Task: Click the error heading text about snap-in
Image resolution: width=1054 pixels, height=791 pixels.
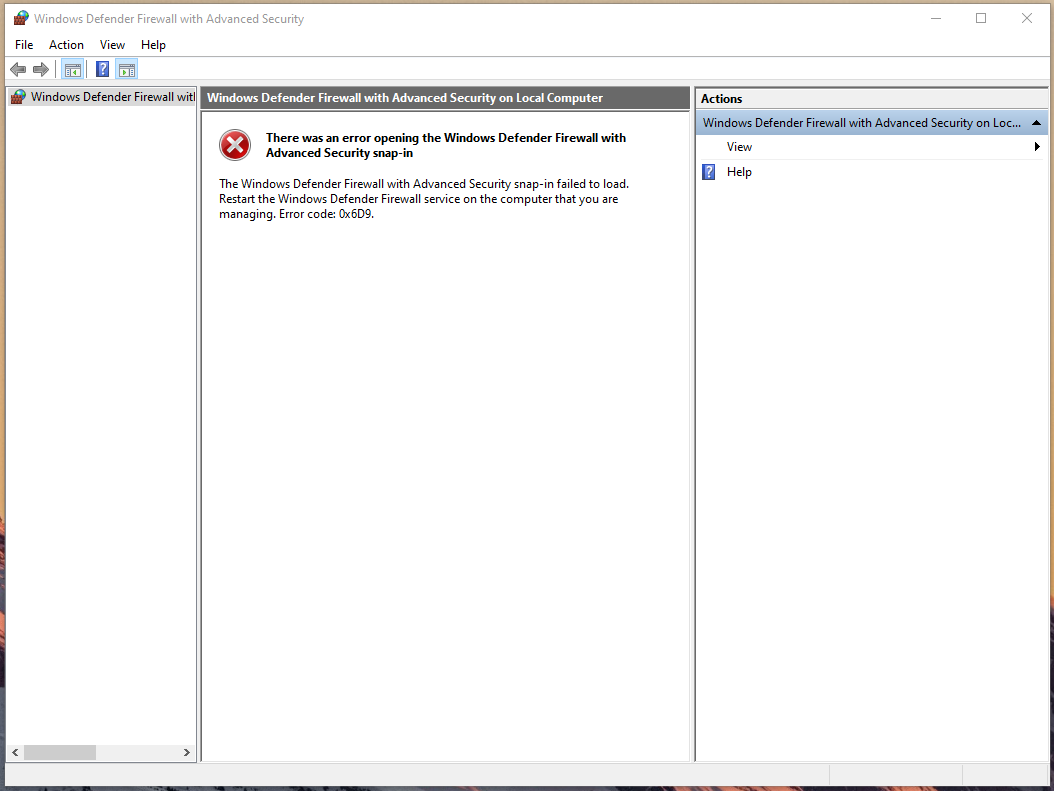Action: point(446,145)
